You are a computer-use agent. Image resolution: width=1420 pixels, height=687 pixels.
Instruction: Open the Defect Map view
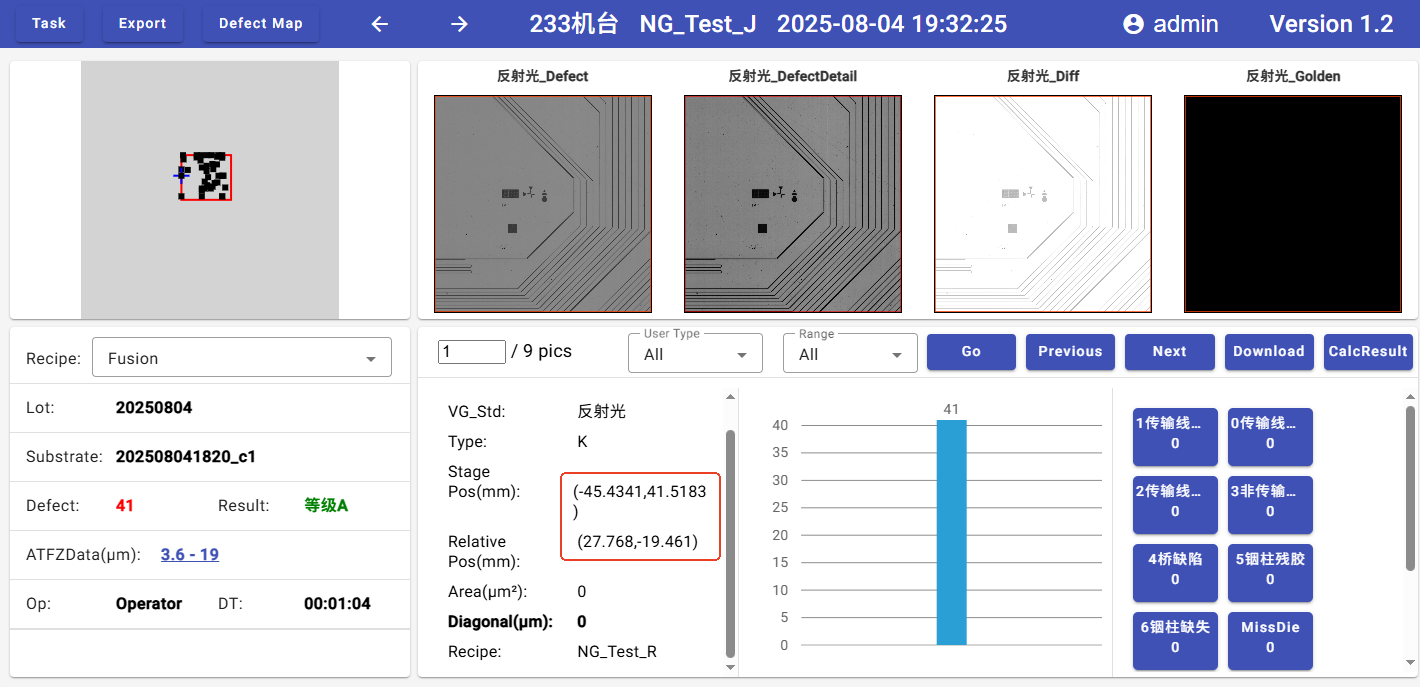click(260, 24)
